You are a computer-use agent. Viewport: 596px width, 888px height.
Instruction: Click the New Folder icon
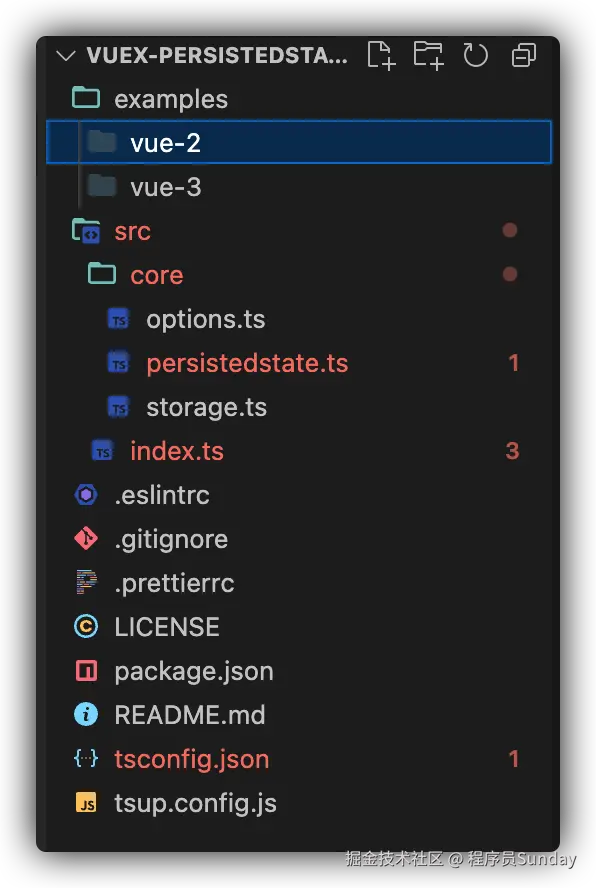coord(428,56)
